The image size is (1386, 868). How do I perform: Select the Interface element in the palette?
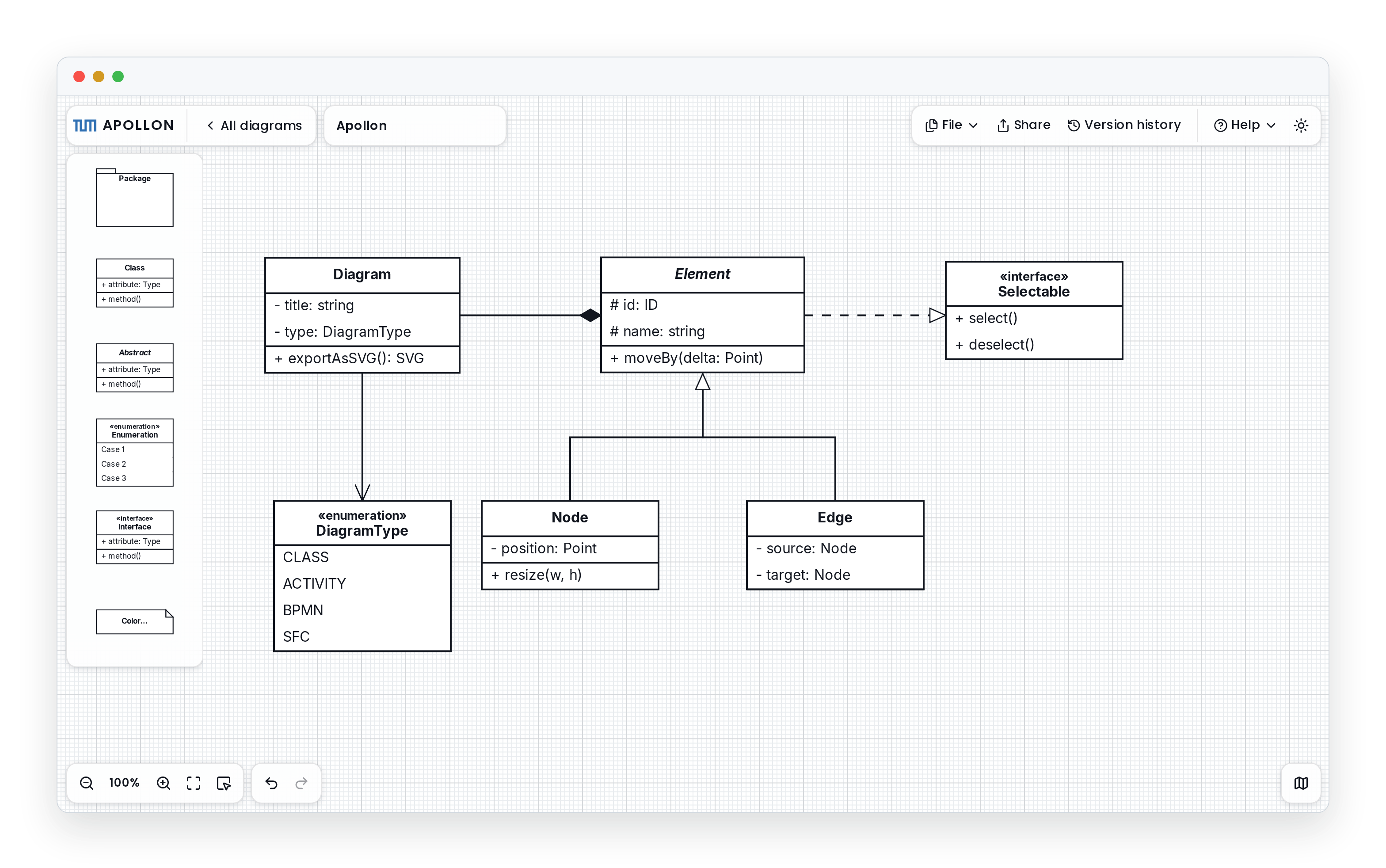[x=135, y=537]
